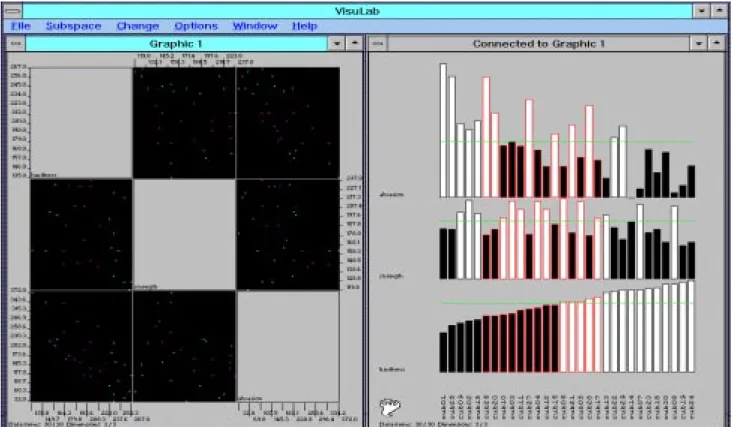Open the Graphic 1 window control-menu box
Image resolution: width=733 pixels, height=427 pixels.
(16, 44)
